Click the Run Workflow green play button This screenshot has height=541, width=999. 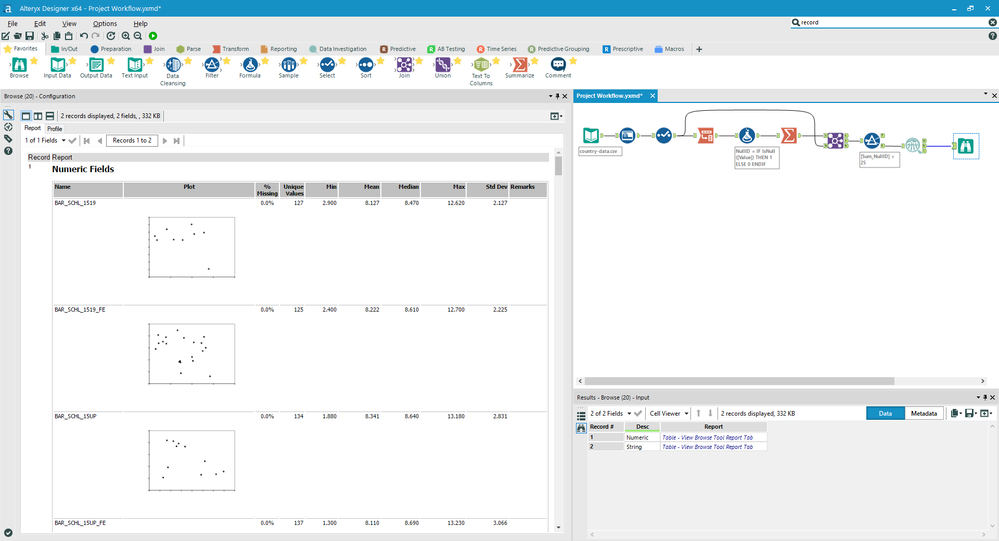[x=153, y=36]
